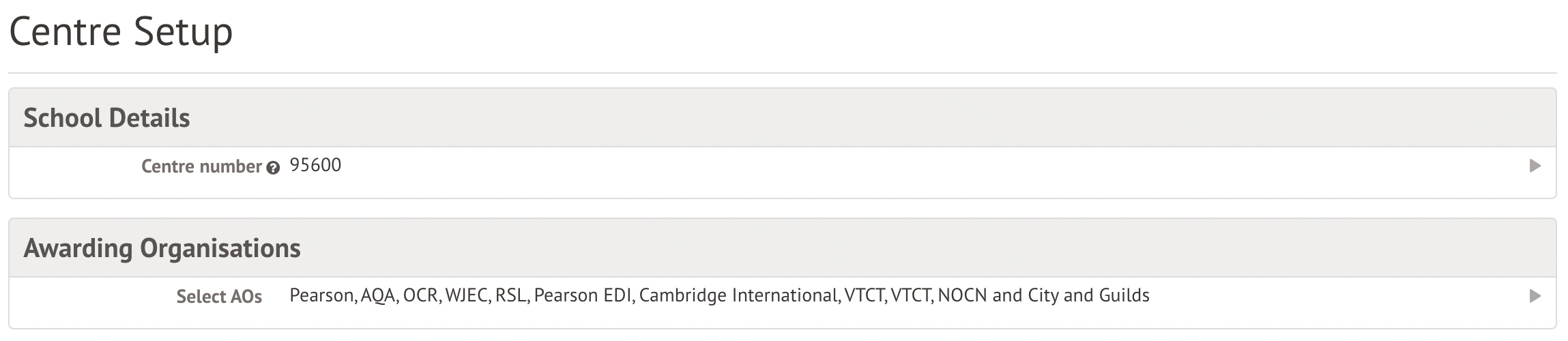
Task: Click the second VTCT entry
Action: coord(911,295)
